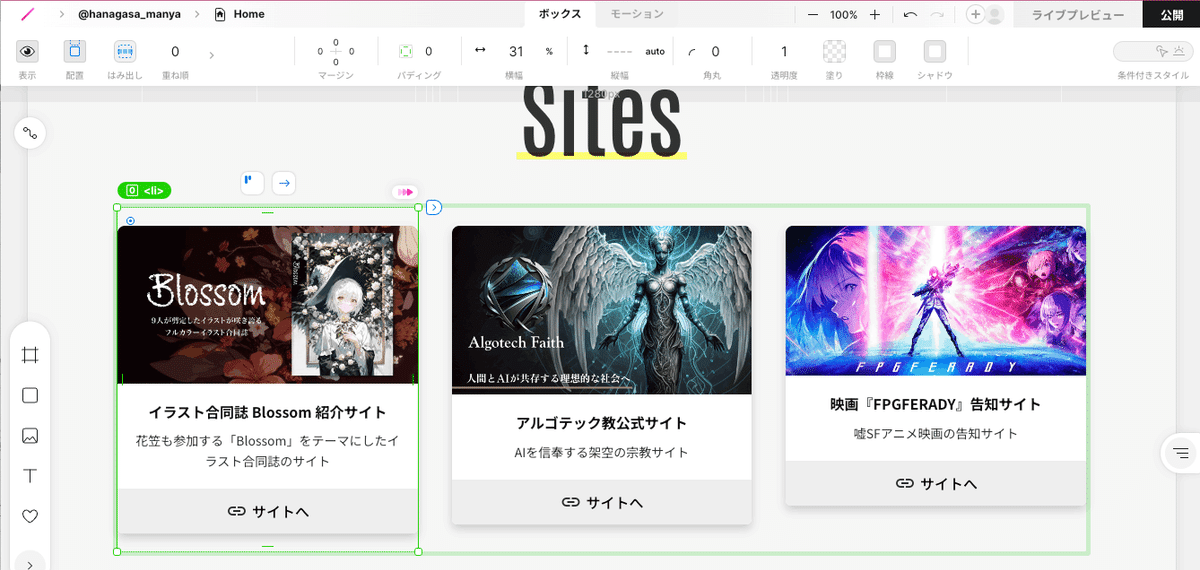Change the width unit % dropdown
Image resolution: width=1200 pixels, height=570 pixels.
(x=549, y=51)
